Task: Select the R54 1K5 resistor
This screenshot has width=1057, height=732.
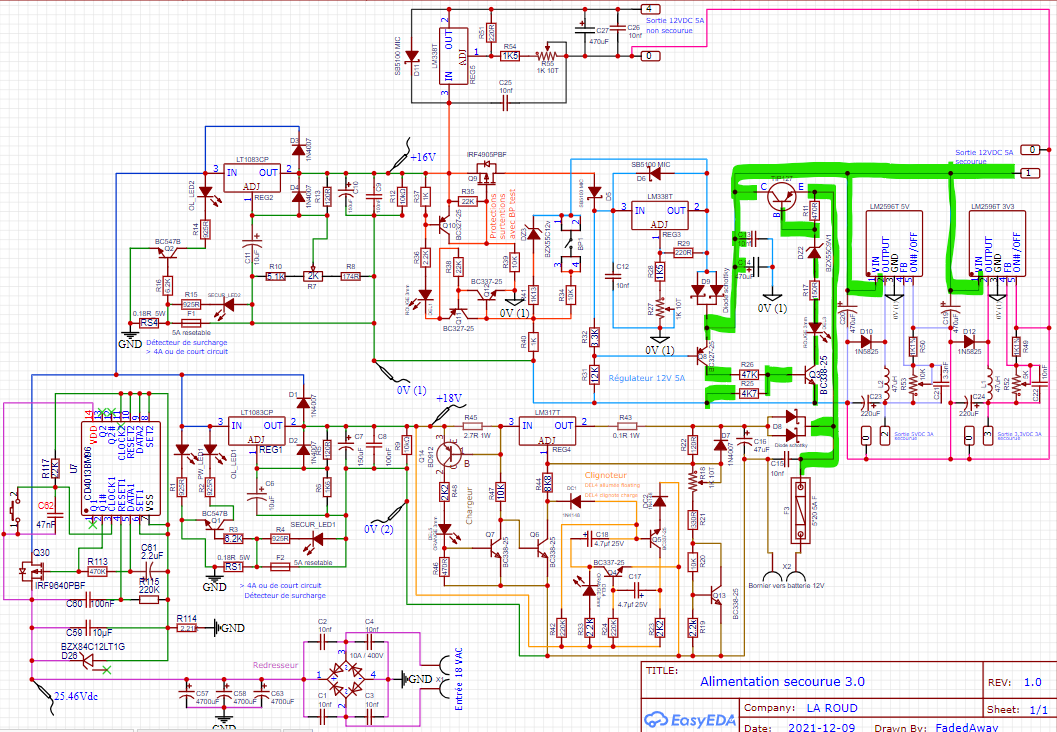Action: pos(510,56)
